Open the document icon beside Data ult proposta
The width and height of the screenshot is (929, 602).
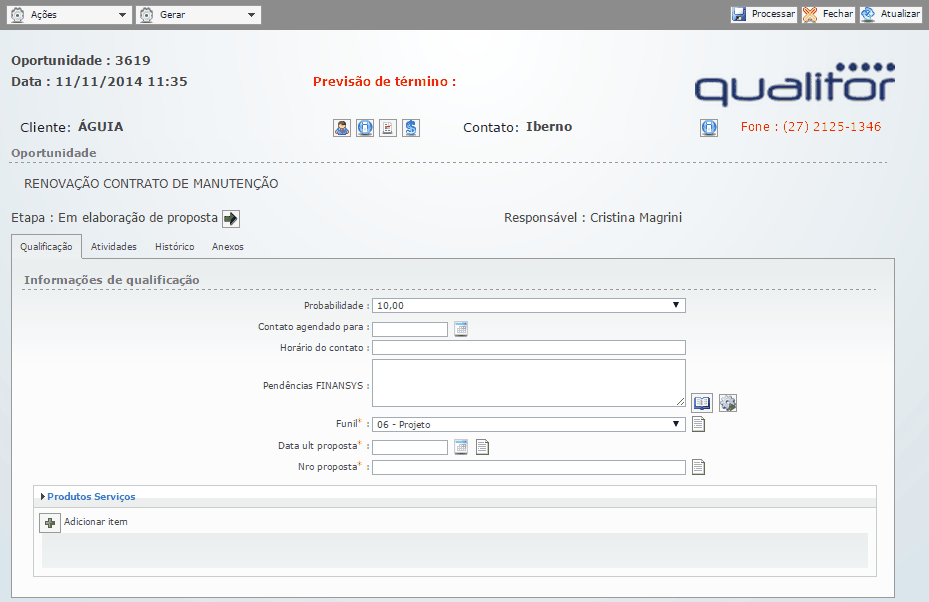pyautogui.click(x=483, y=447)
